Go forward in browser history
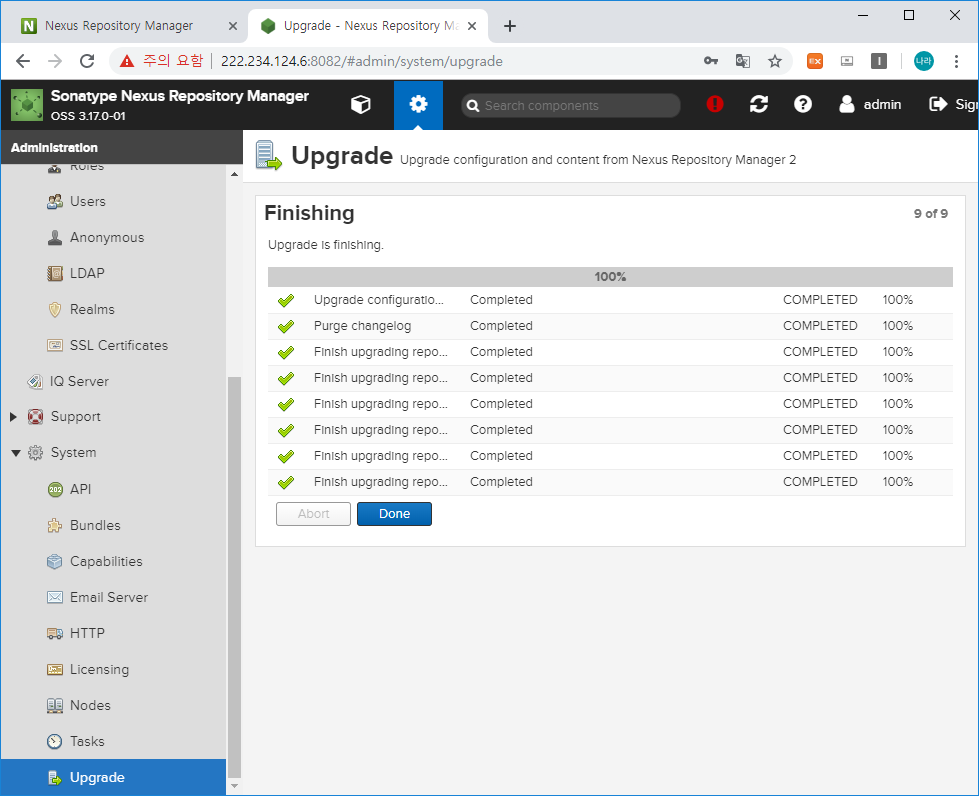Screen dimensions: 979x796 coord(55,61)
